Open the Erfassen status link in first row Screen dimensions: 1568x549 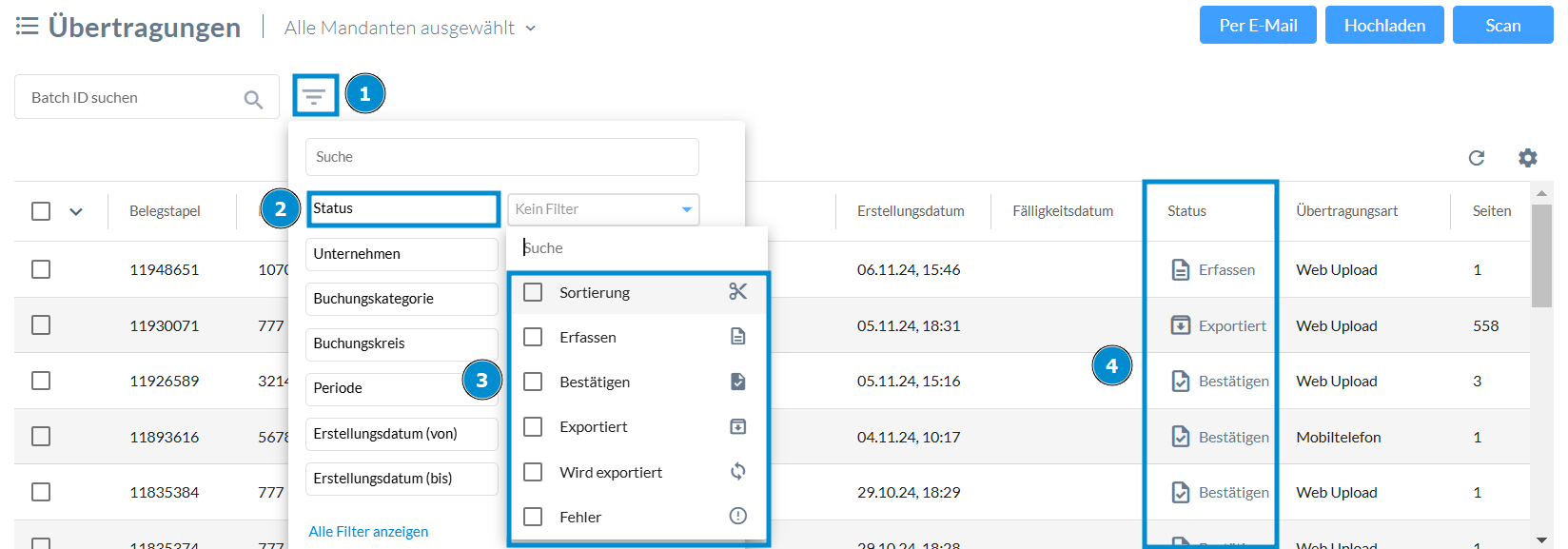1226,270
